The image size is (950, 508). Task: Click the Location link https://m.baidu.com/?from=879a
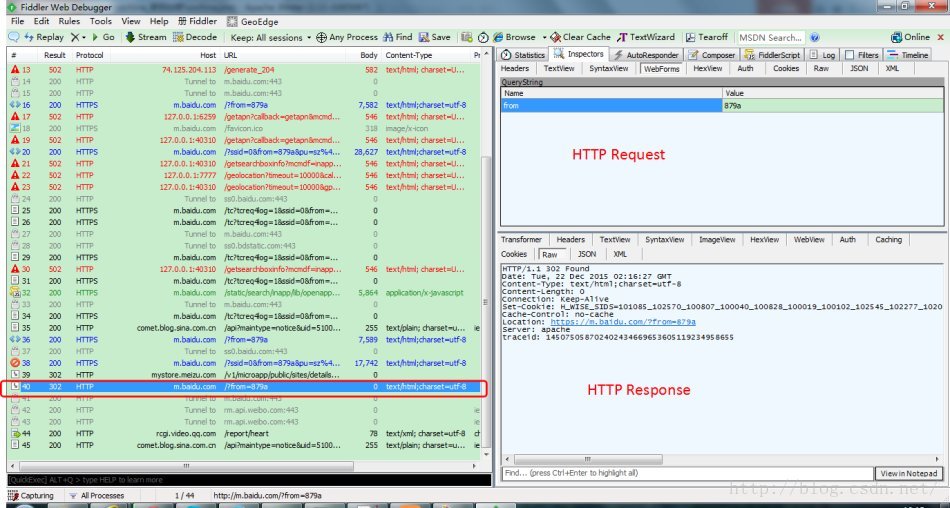(x=623, y=322)
